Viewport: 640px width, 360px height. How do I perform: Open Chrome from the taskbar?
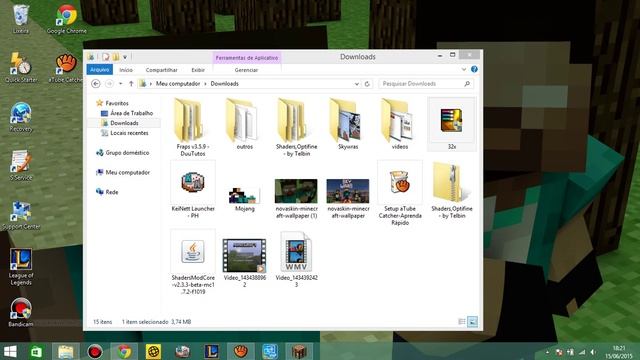pos(124,351)
